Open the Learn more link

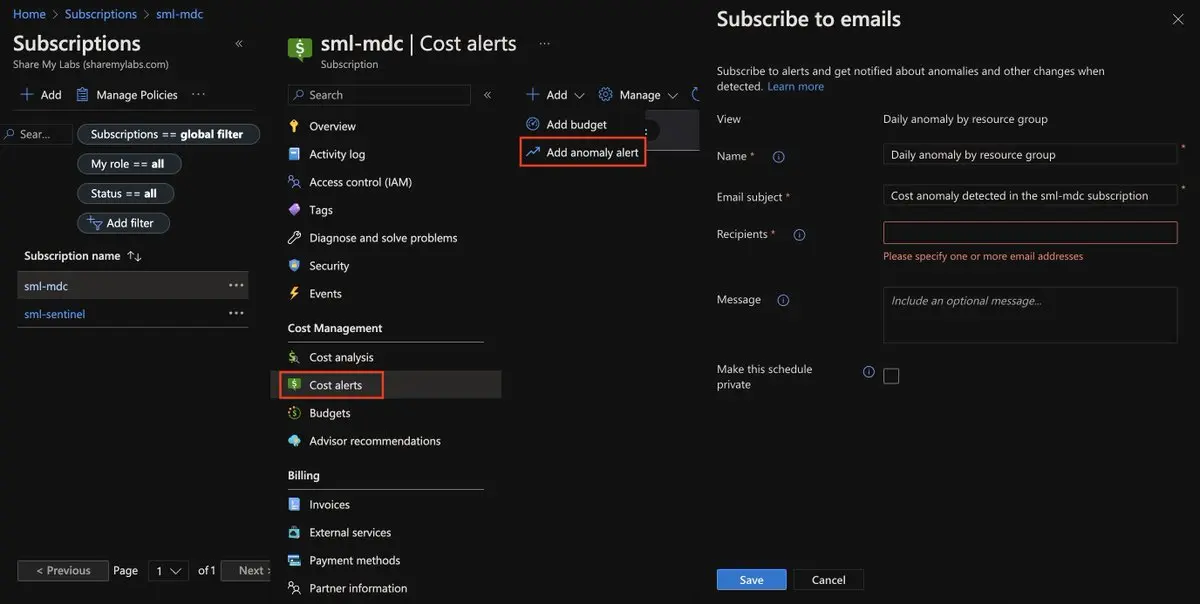[x=795, y=87]
